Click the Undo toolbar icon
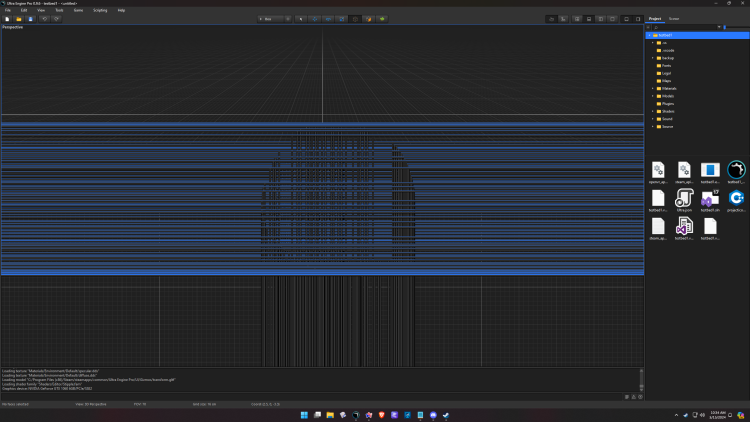 pyautogui.click(x=44, y=19)
